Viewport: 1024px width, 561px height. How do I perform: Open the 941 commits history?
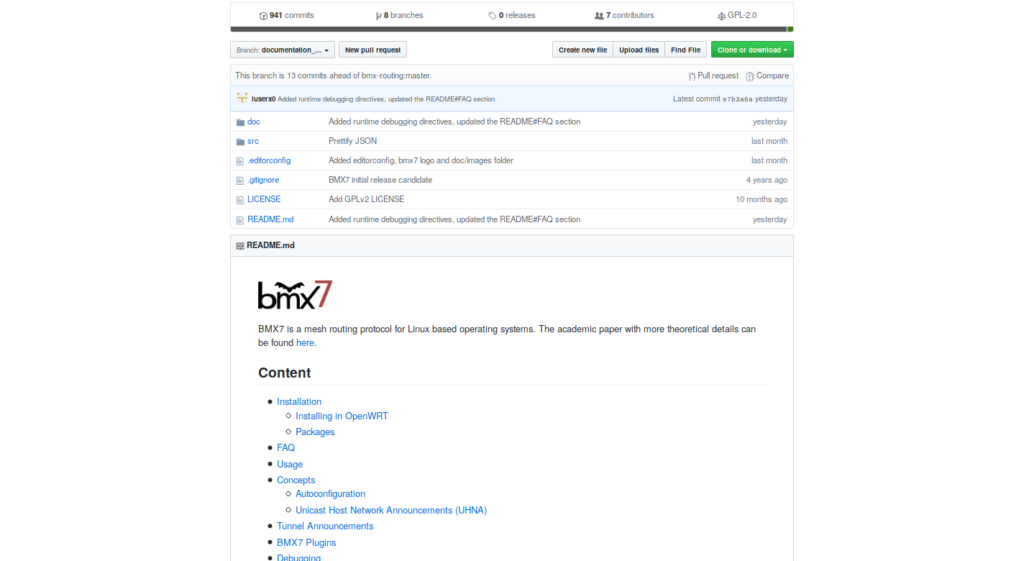[x=286, y=15]
